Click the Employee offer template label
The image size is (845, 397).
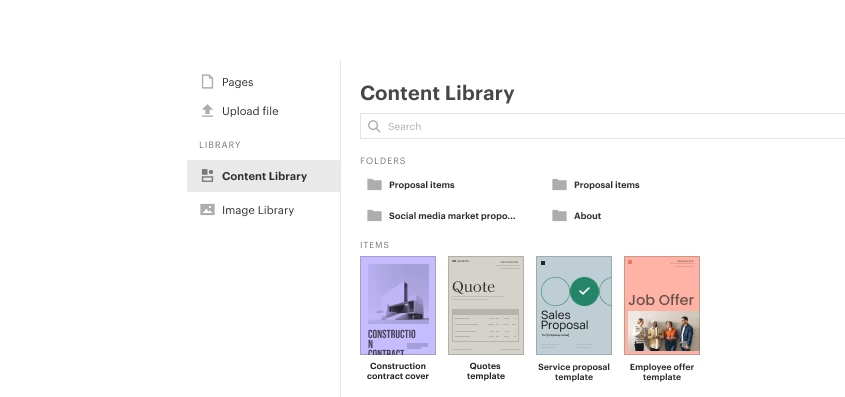[662, 372]
